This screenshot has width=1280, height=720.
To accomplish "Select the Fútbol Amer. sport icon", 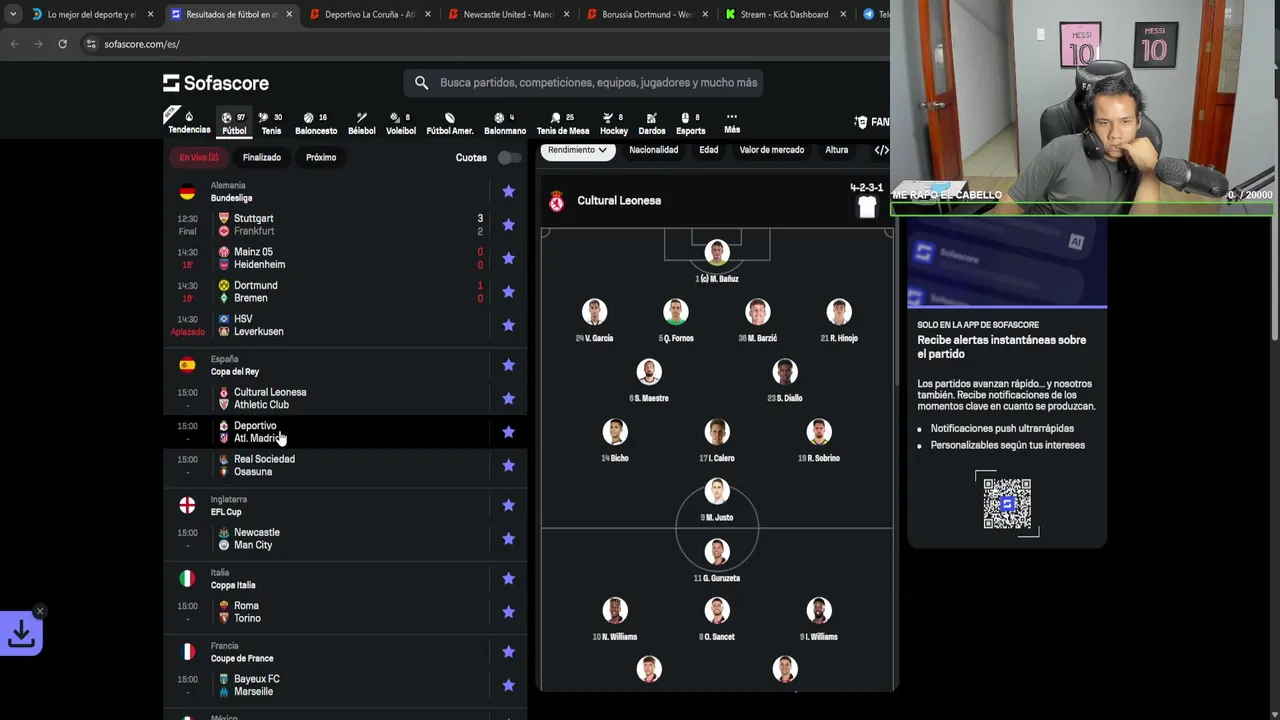I will (449, 123).
